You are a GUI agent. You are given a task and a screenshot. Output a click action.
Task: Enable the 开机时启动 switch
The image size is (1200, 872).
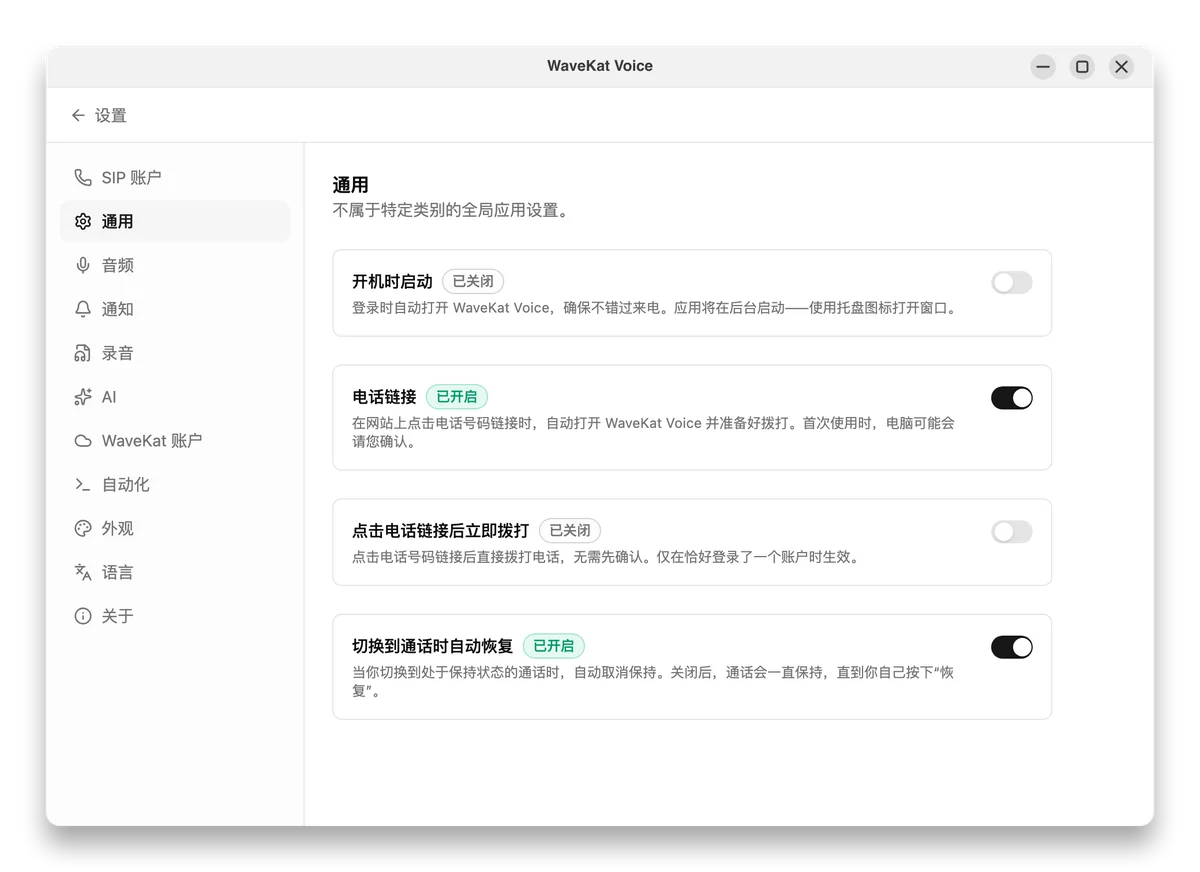pos(1011,283)
